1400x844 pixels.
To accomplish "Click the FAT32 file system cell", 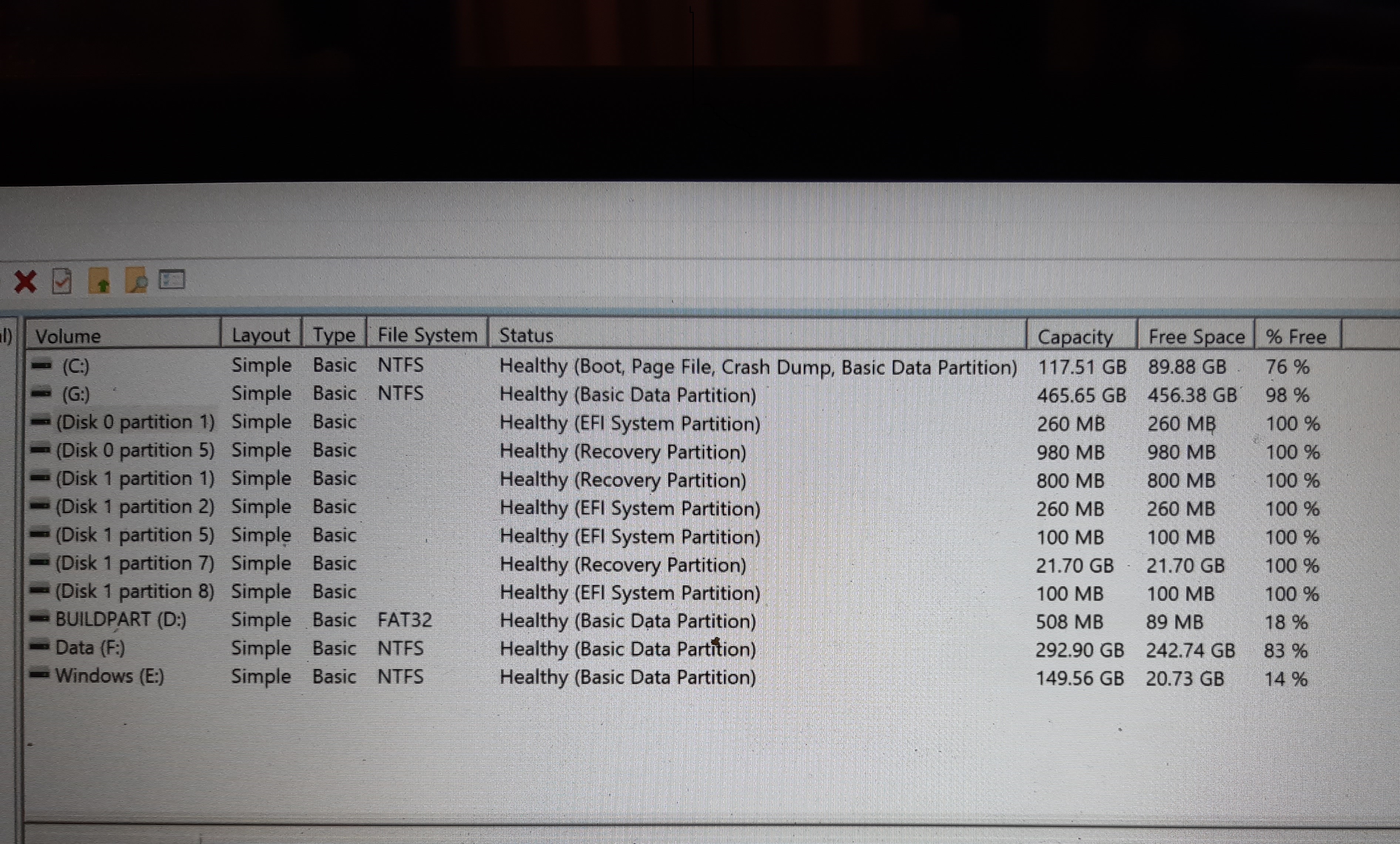I will (x=404, y=620).
